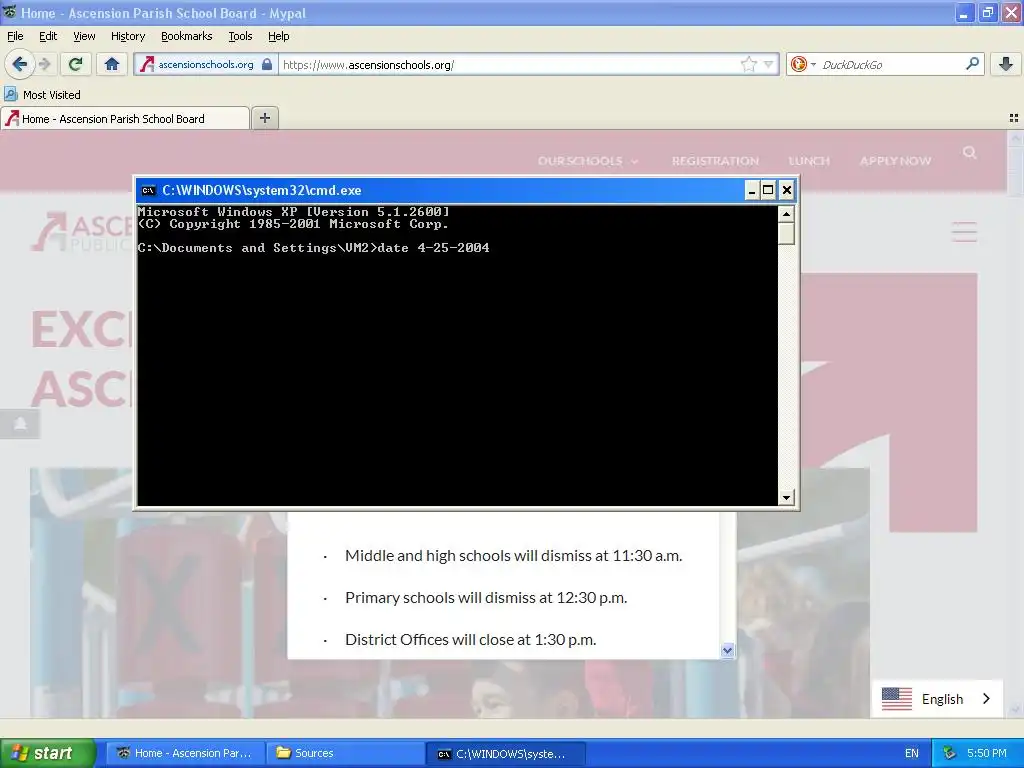Select the Home - Ascension Parish School Board tab
This screenshot has height=768, width=1024.
point(125,119)
